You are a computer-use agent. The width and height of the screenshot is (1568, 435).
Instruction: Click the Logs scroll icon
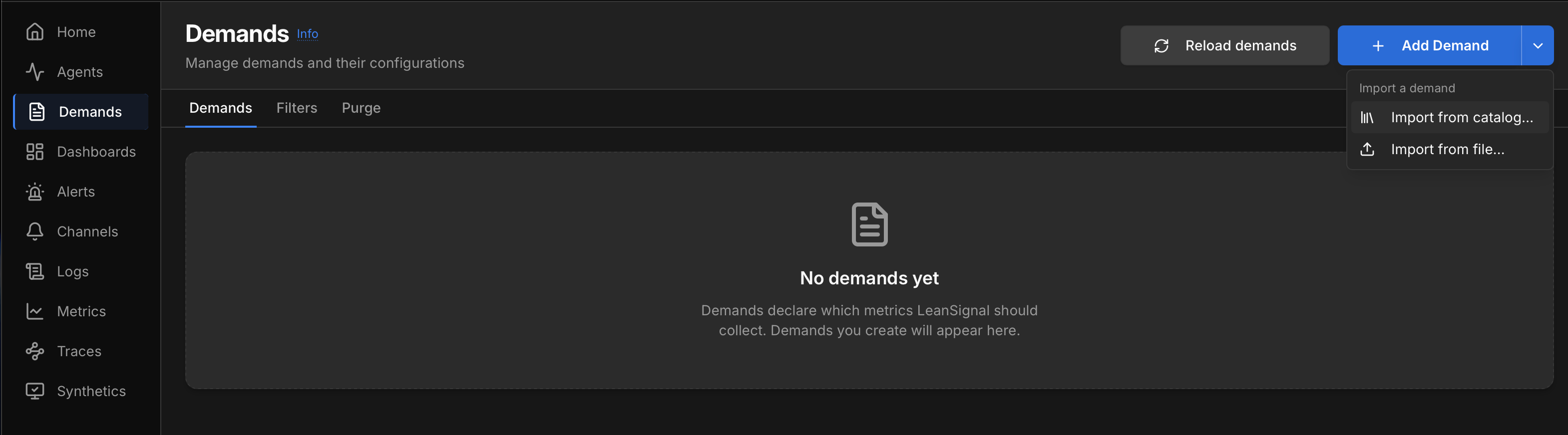click(34, 271)
